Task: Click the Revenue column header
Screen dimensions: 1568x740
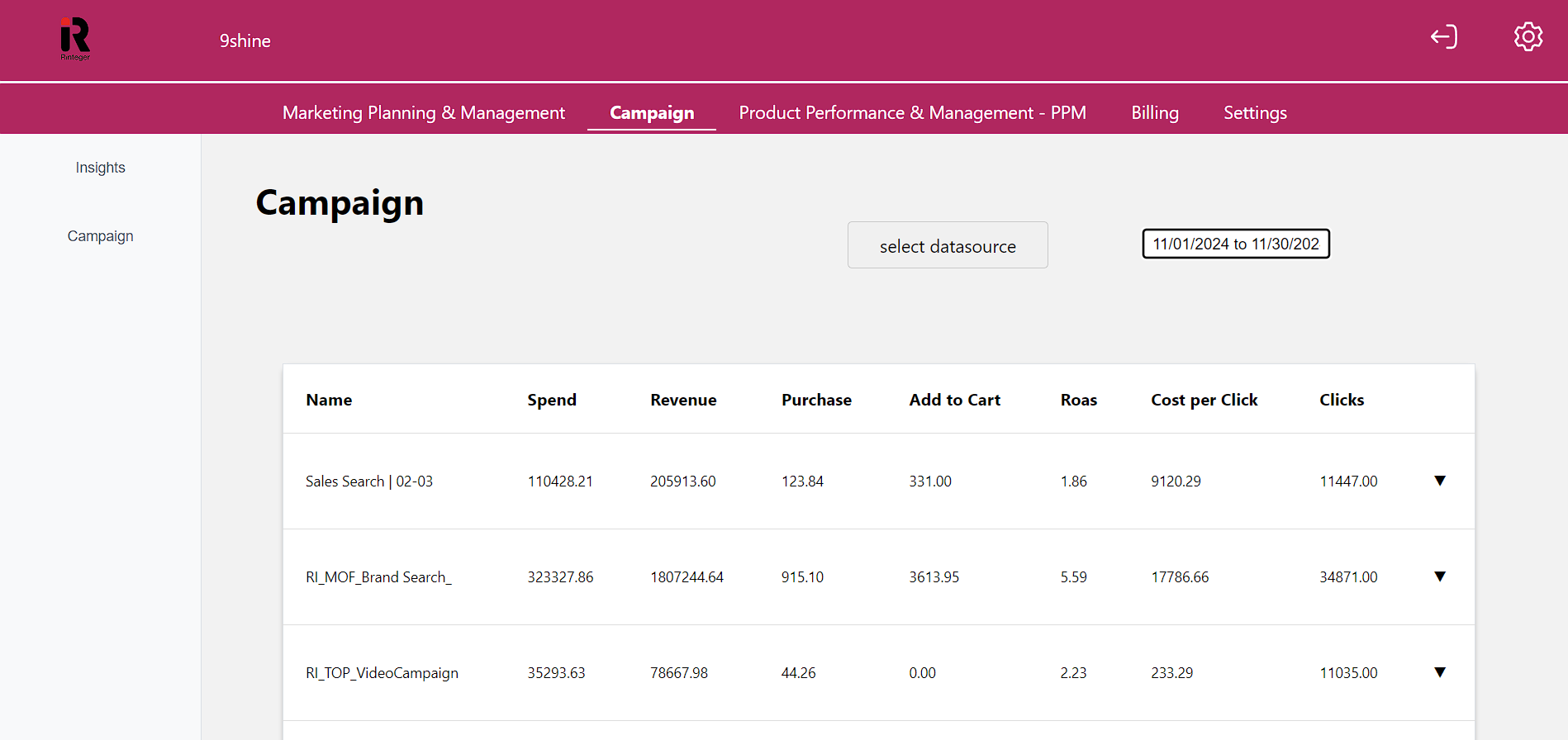Action: coord(683,400)
